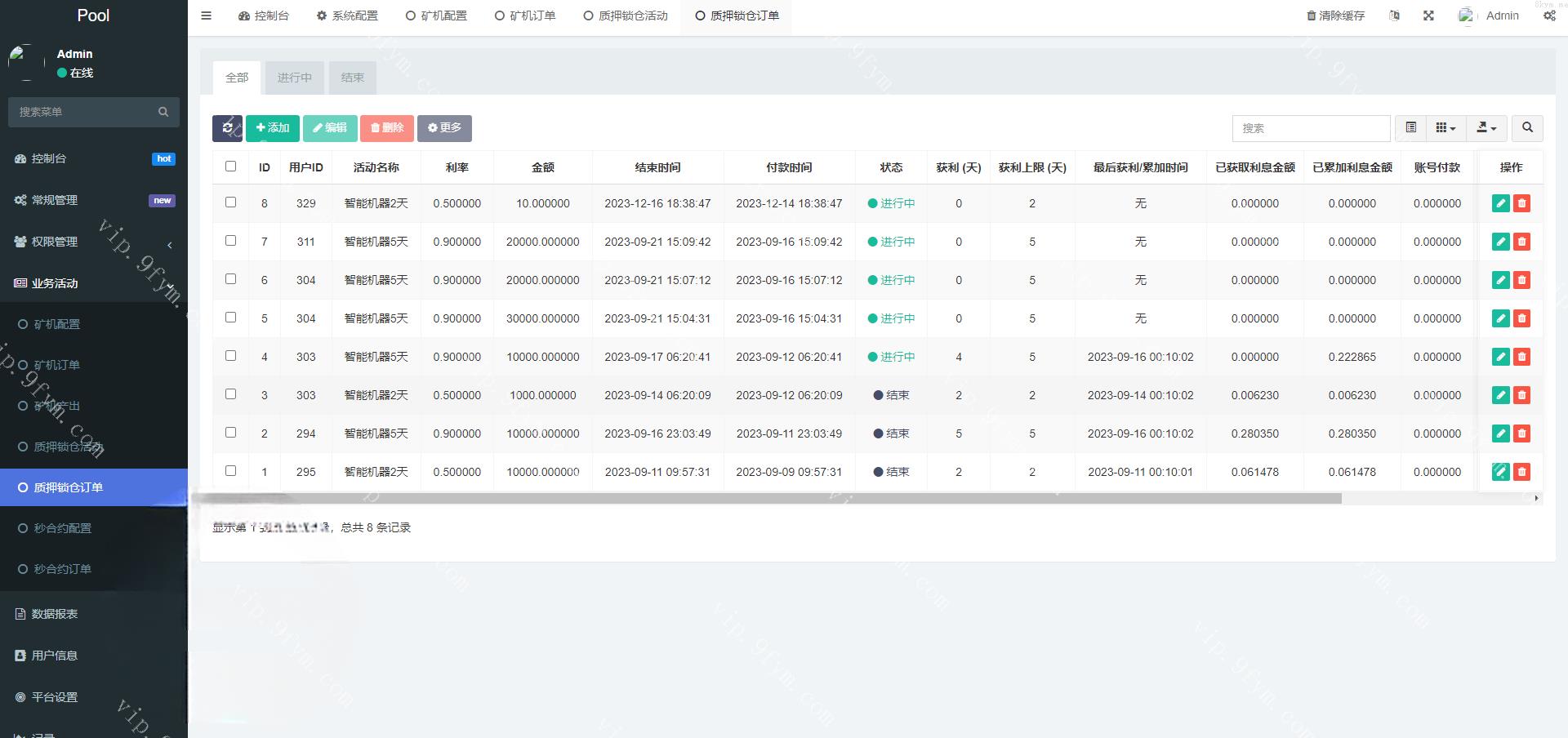Click green edit icon for order ID 8
Viewport: 1568px width, 738px height.
[1500, 203]
